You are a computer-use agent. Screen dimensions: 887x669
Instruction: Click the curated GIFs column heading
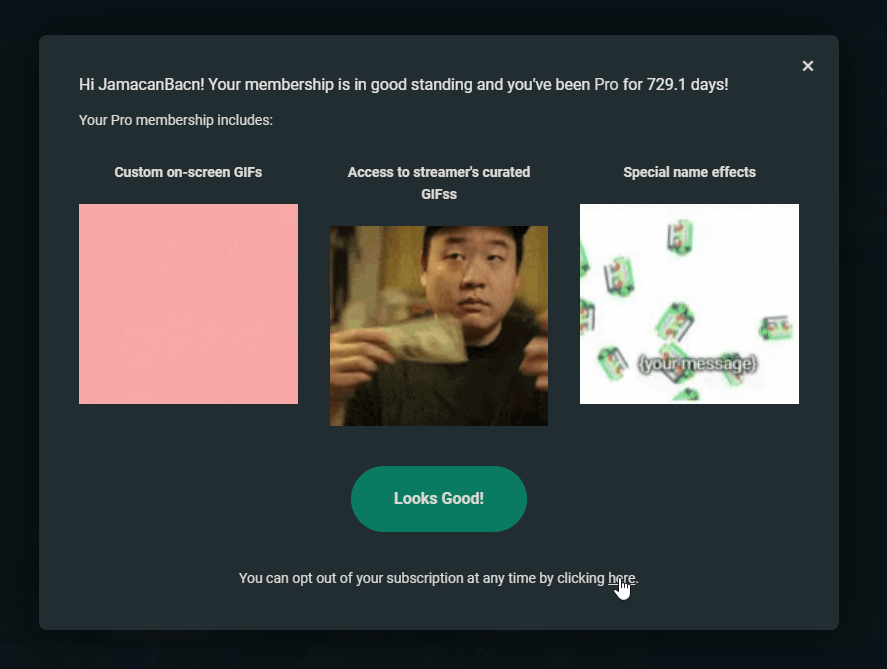click(439, 183)
